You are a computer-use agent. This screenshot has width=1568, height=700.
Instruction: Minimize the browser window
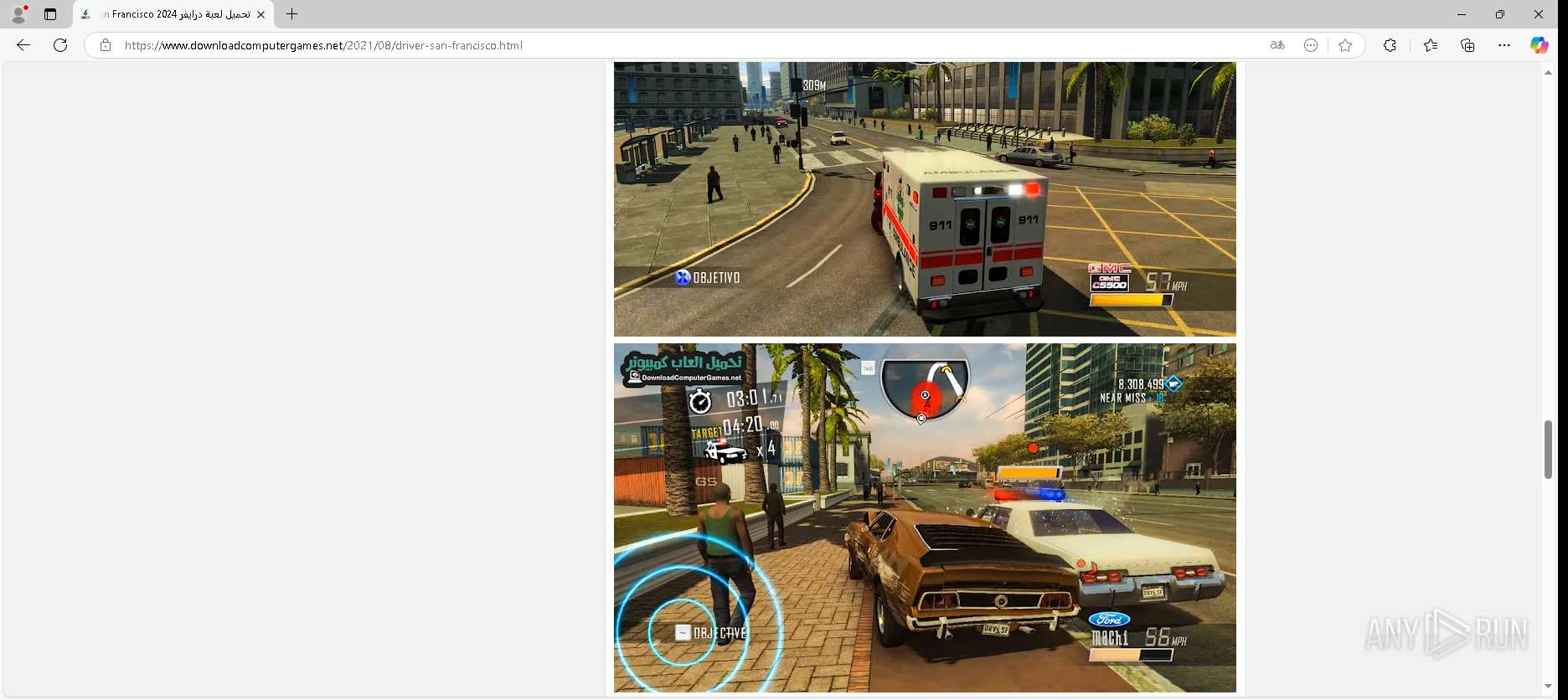pyautogui.click(x=1462, y=14)
